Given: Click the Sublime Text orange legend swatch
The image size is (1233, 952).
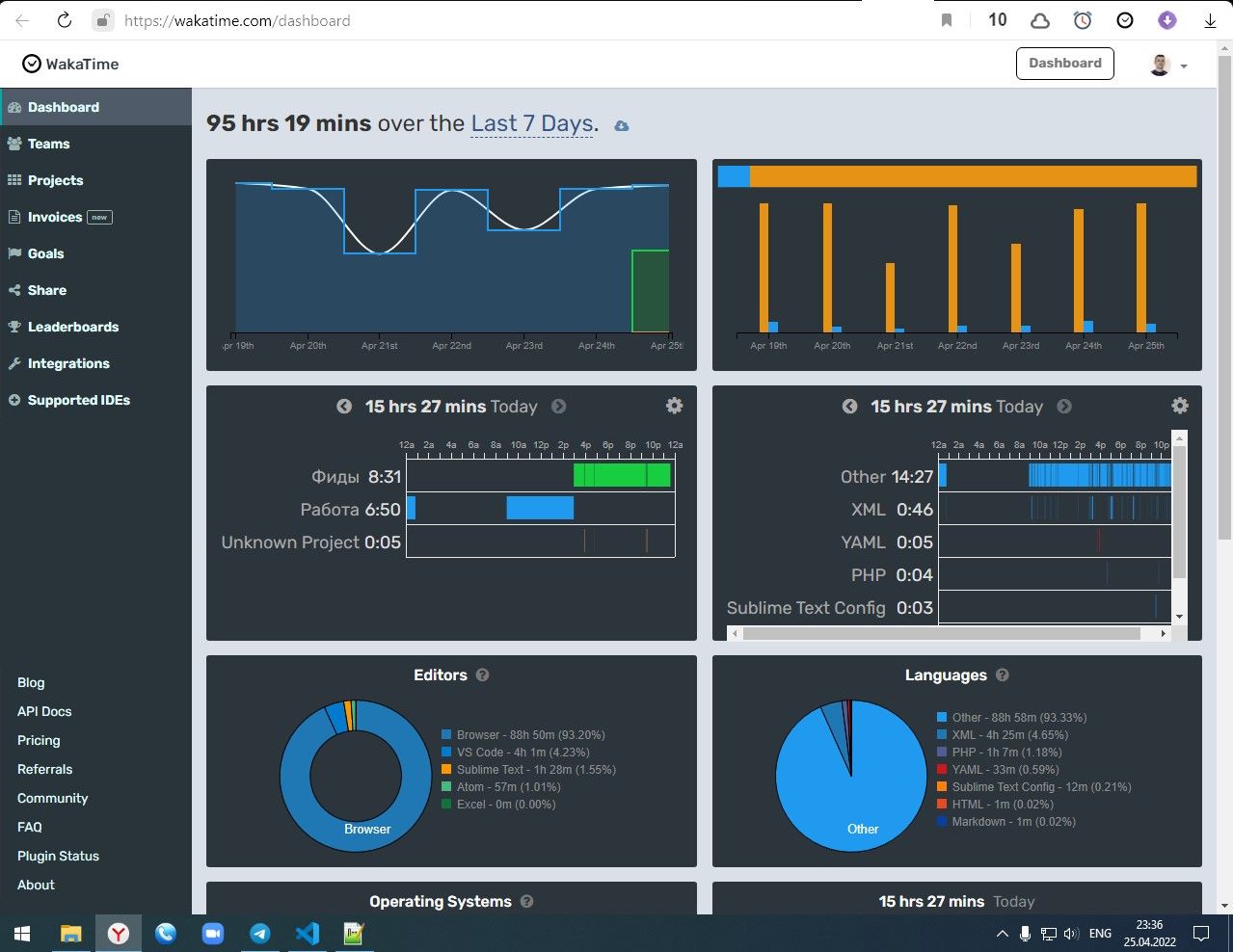Looking at the screenshot, I should click(x=446, y=770).
